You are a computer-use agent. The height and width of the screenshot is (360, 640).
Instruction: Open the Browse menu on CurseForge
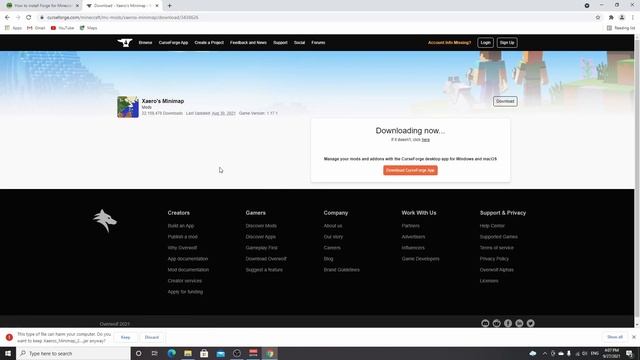(x=145, y=42)
